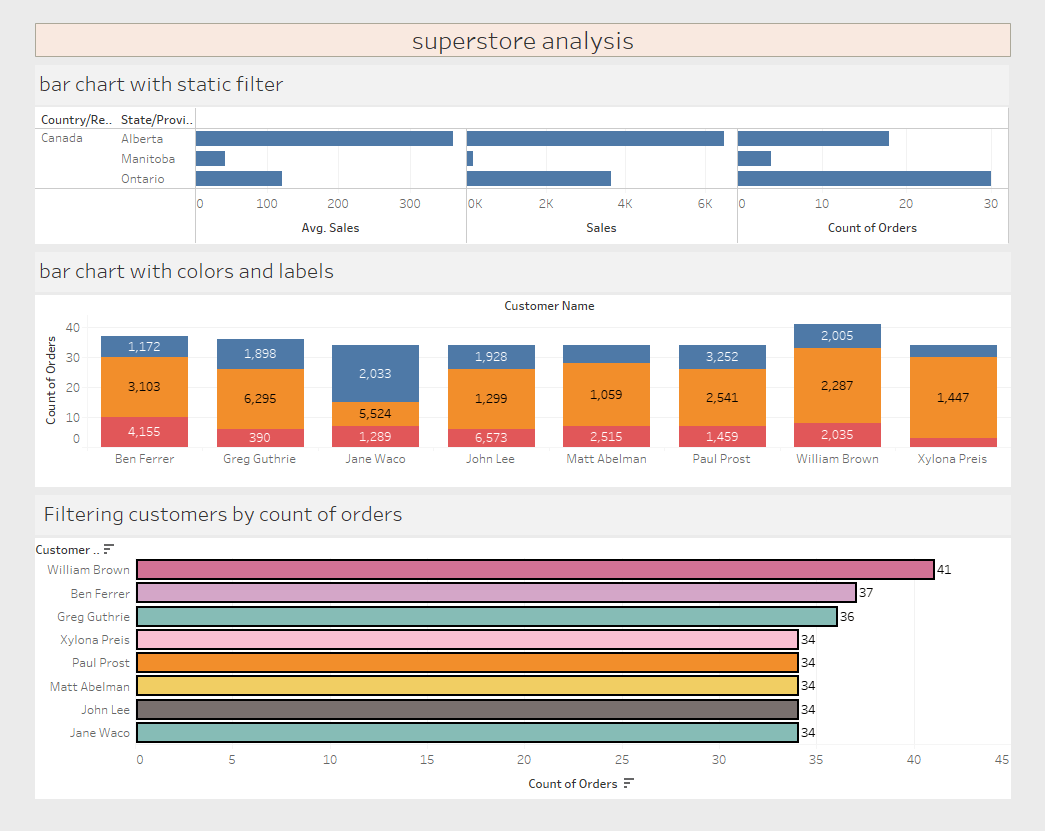1045x831 pixels.
Task: Click the Sales axis title
Action: (601, 228)
